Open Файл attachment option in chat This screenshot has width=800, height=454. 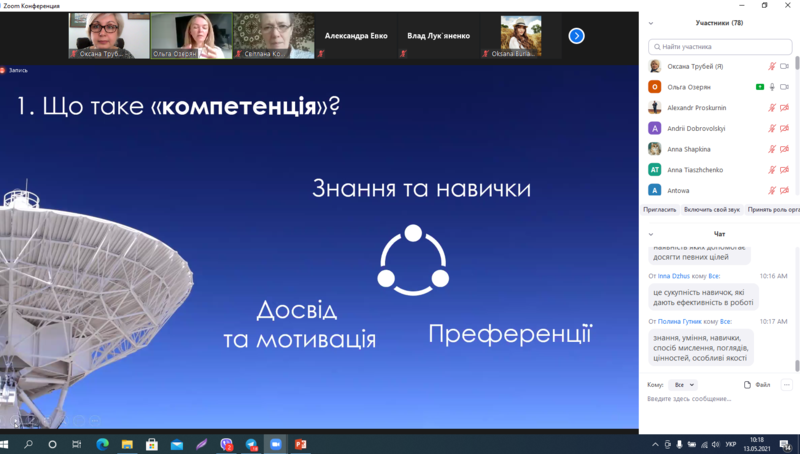757,385
